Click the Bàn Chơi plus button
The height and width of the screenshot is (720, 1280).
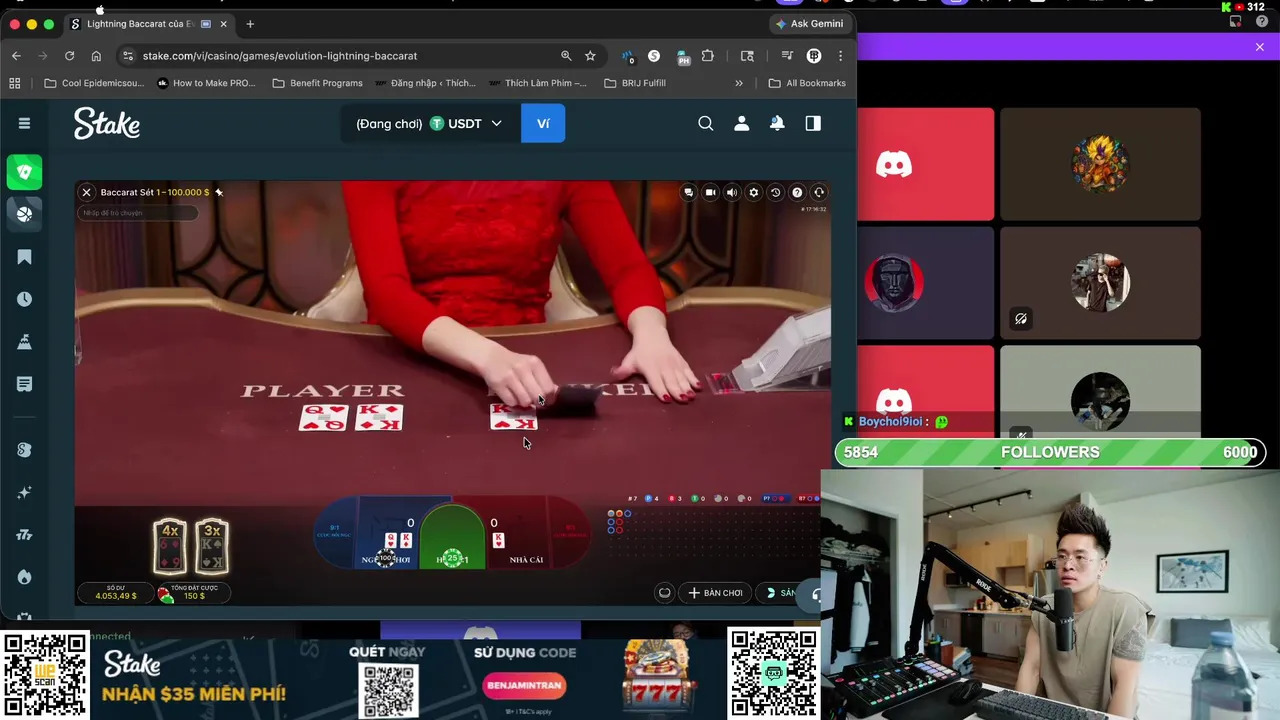(715, 593)
